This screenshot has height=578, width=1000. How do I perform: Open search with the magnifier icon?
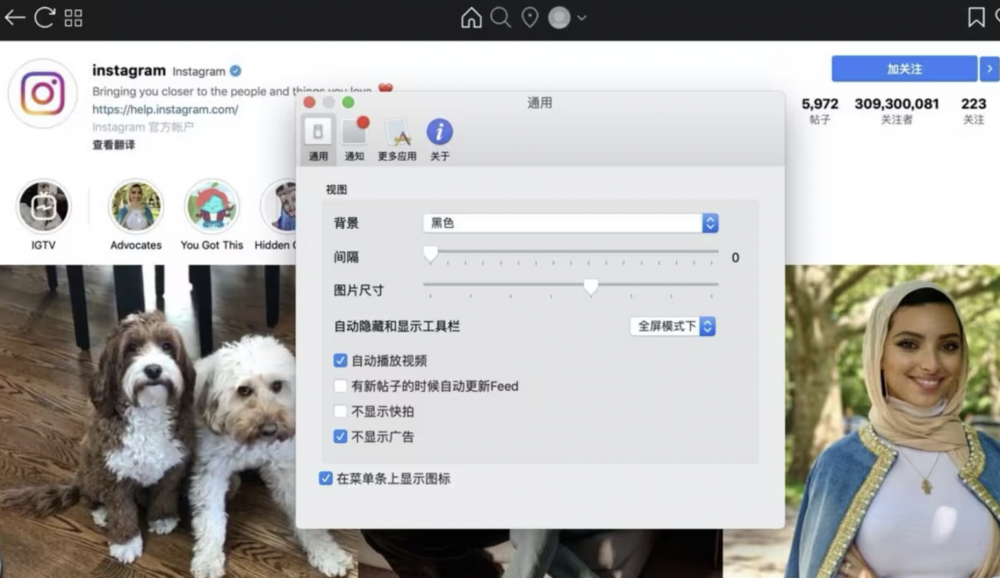501,18
